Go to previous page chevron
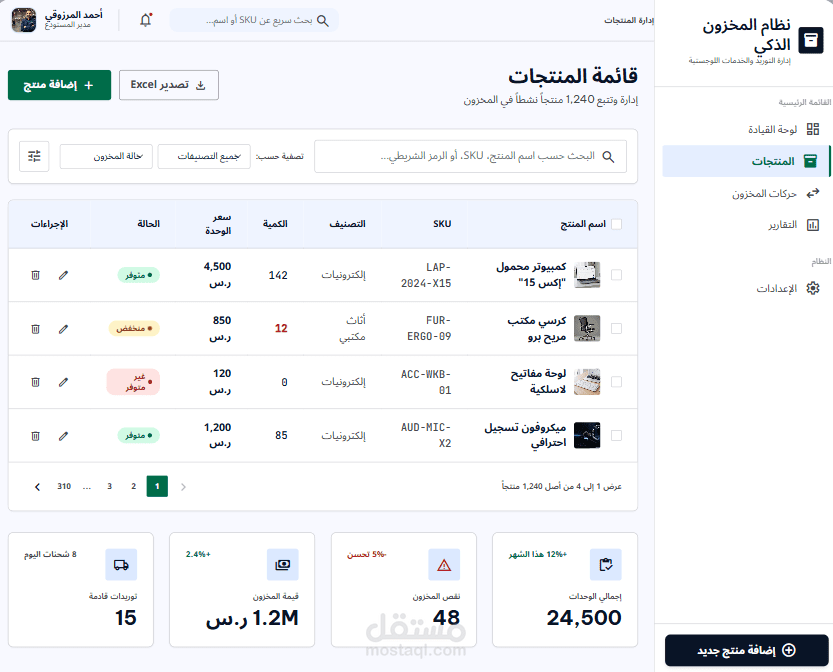The width and height of the screenshot is (833, 672). (x=183, y=487)
